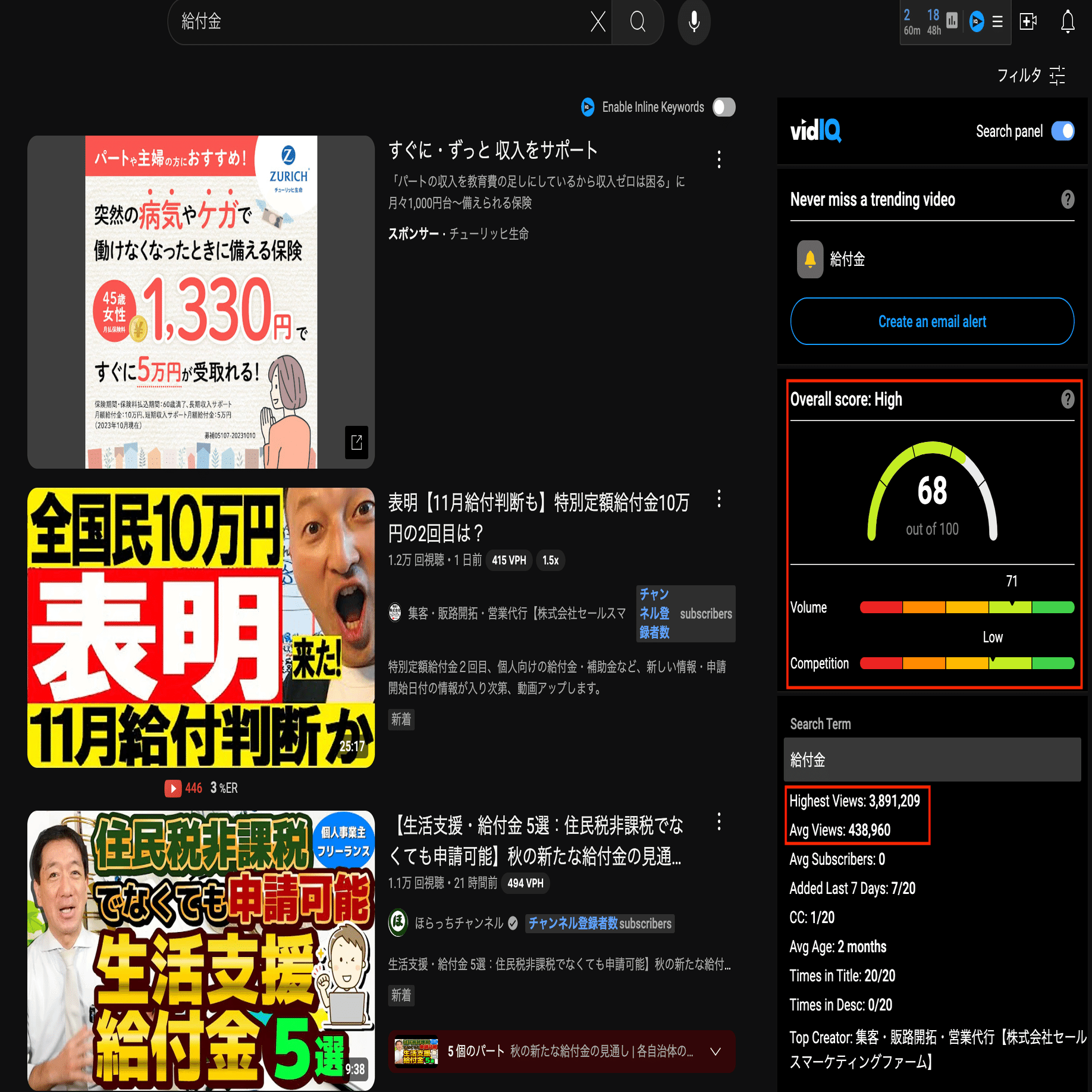Viewport: 1092px width, 1092px height.
Task: Click the search magnifier icon
Action: click(x=637, y=22)
